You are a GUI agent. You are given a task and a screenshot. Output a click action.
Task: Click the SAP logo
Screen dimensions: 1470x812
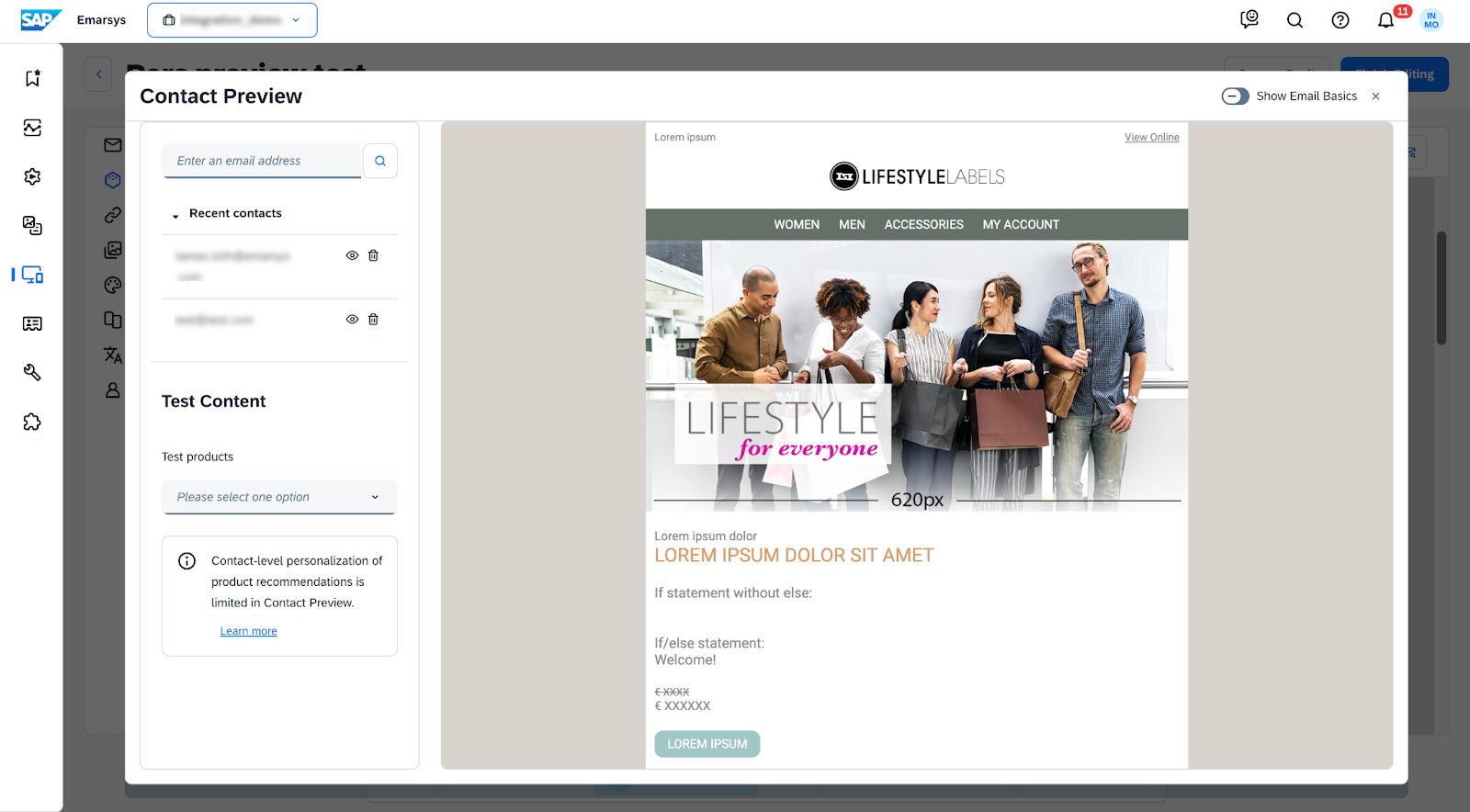[40, 19]
